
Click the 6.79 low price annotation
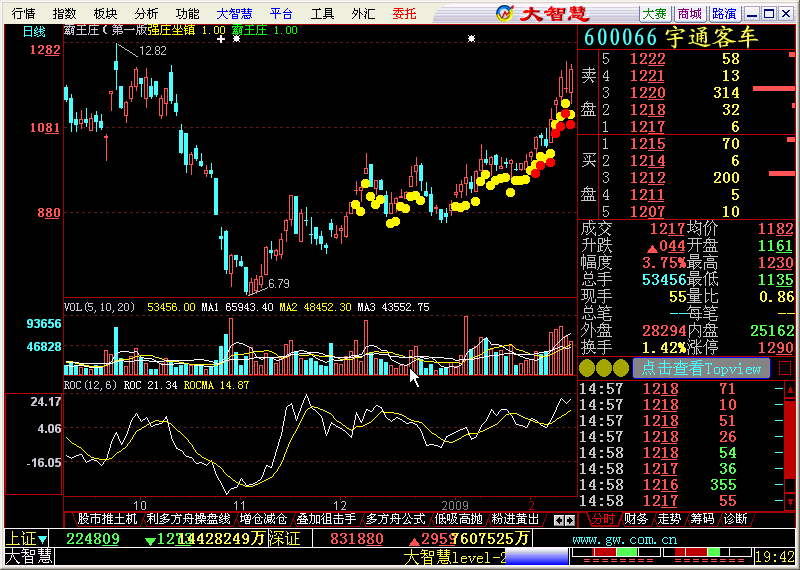(x=279, y=284)
